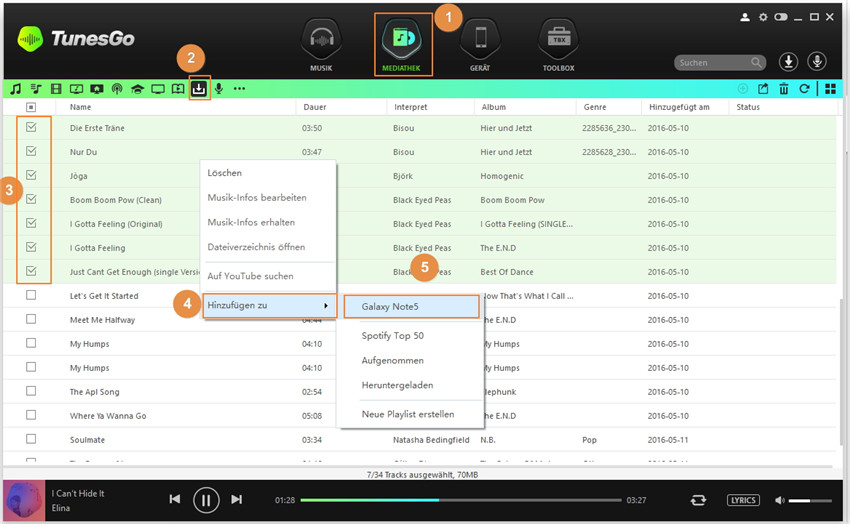This screenshot has width=850, height=524.
Task: Refresh the library list
Action: (x=804, y=89)
